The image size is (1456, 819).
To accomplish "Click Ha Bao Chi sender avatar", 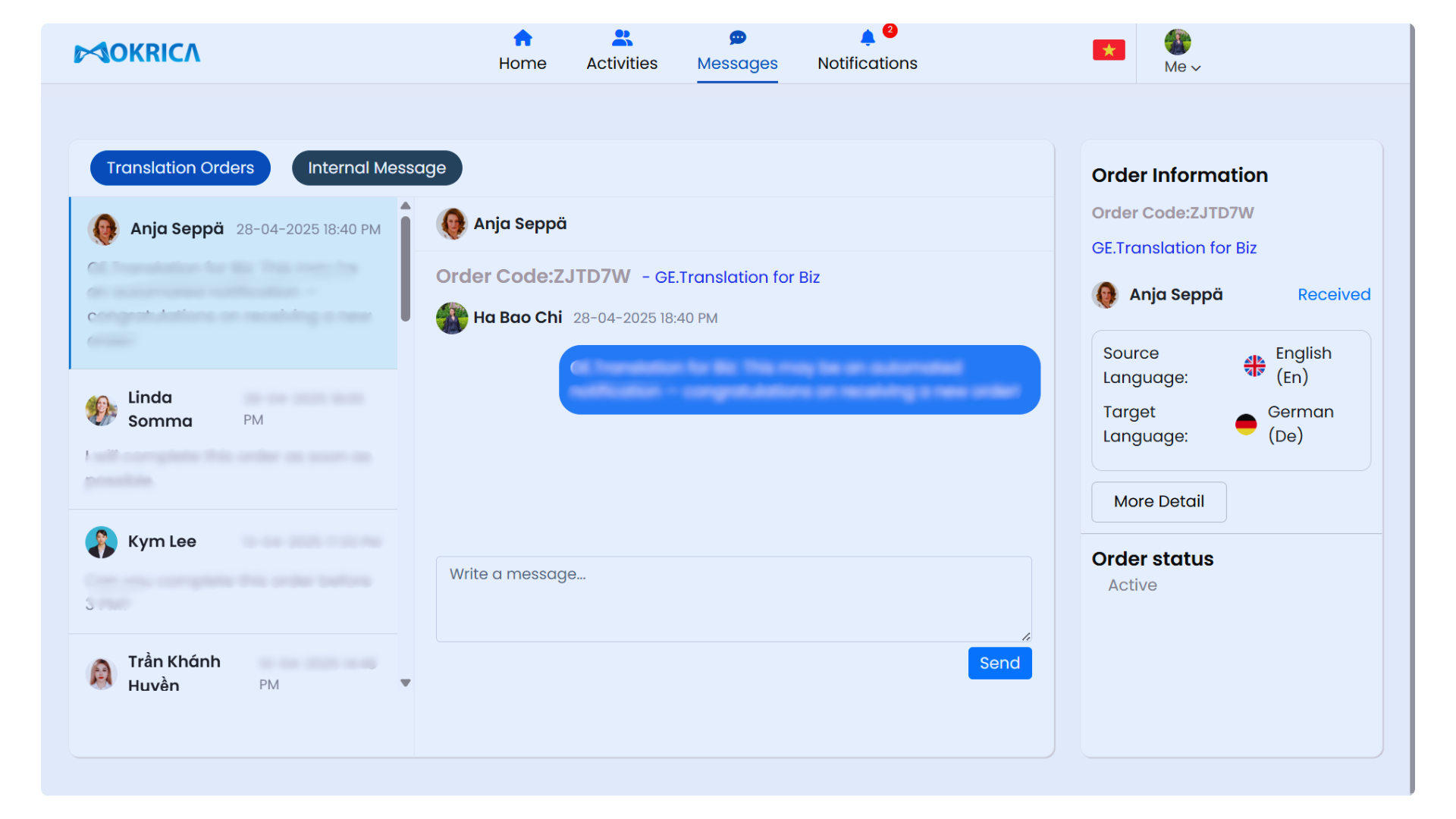I will tap(452, 318).
